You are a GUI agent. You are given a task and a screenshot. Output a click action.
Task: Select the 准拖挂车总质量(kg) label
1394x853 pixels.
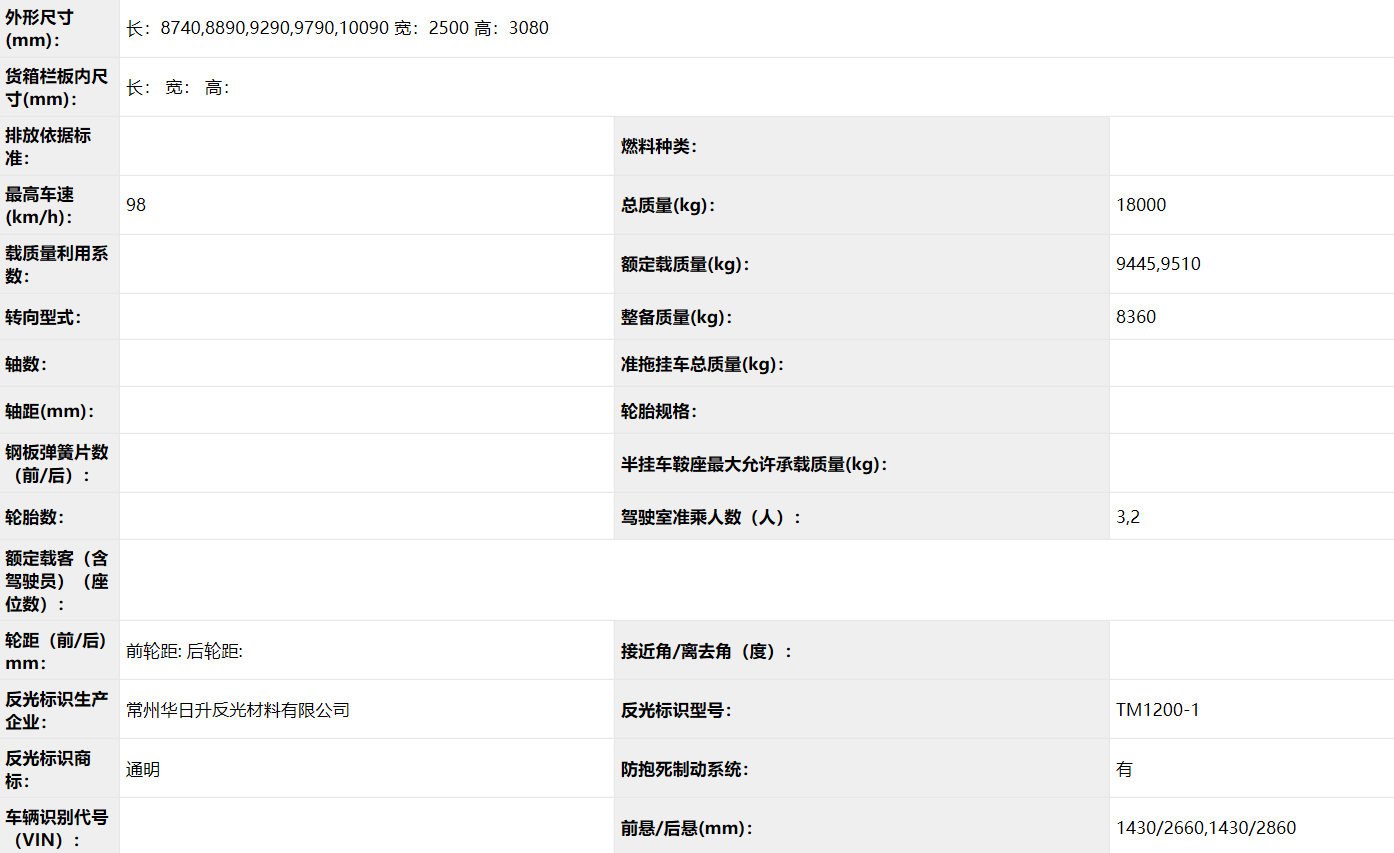click(x=702, y=364)
